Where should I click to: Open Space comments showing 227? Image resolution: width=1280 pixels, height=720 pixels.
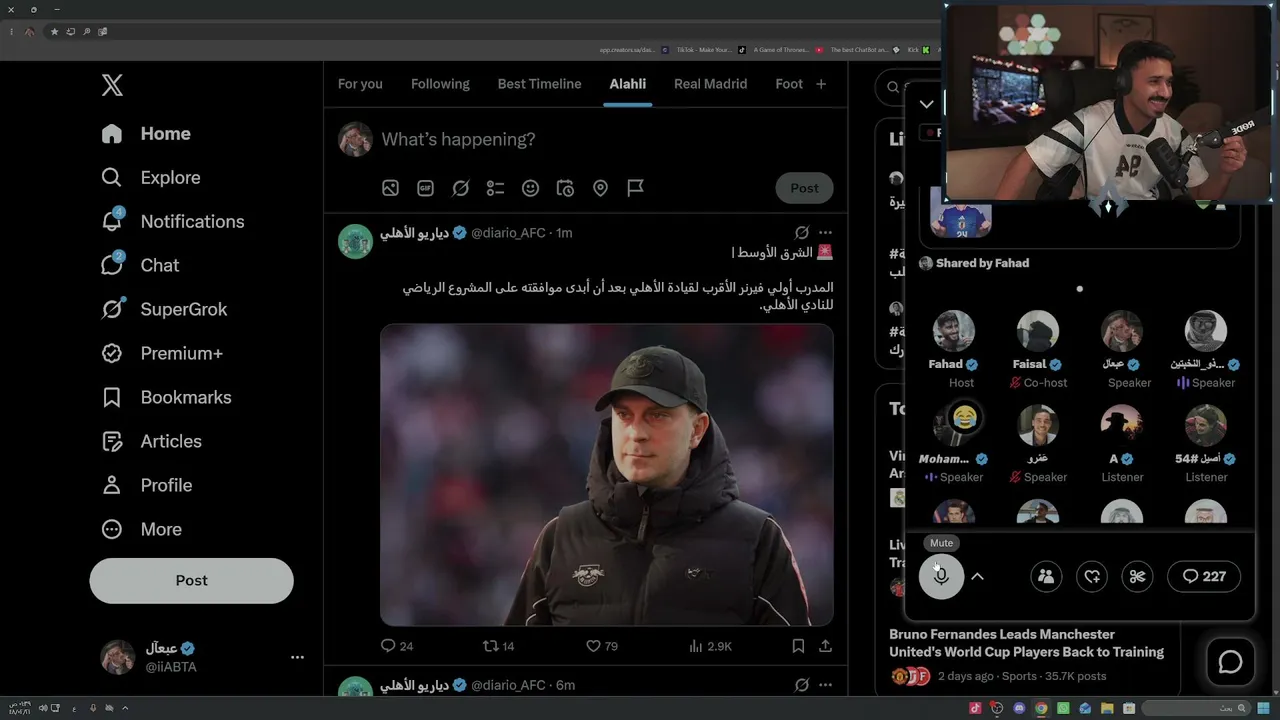pos(1204,576)
